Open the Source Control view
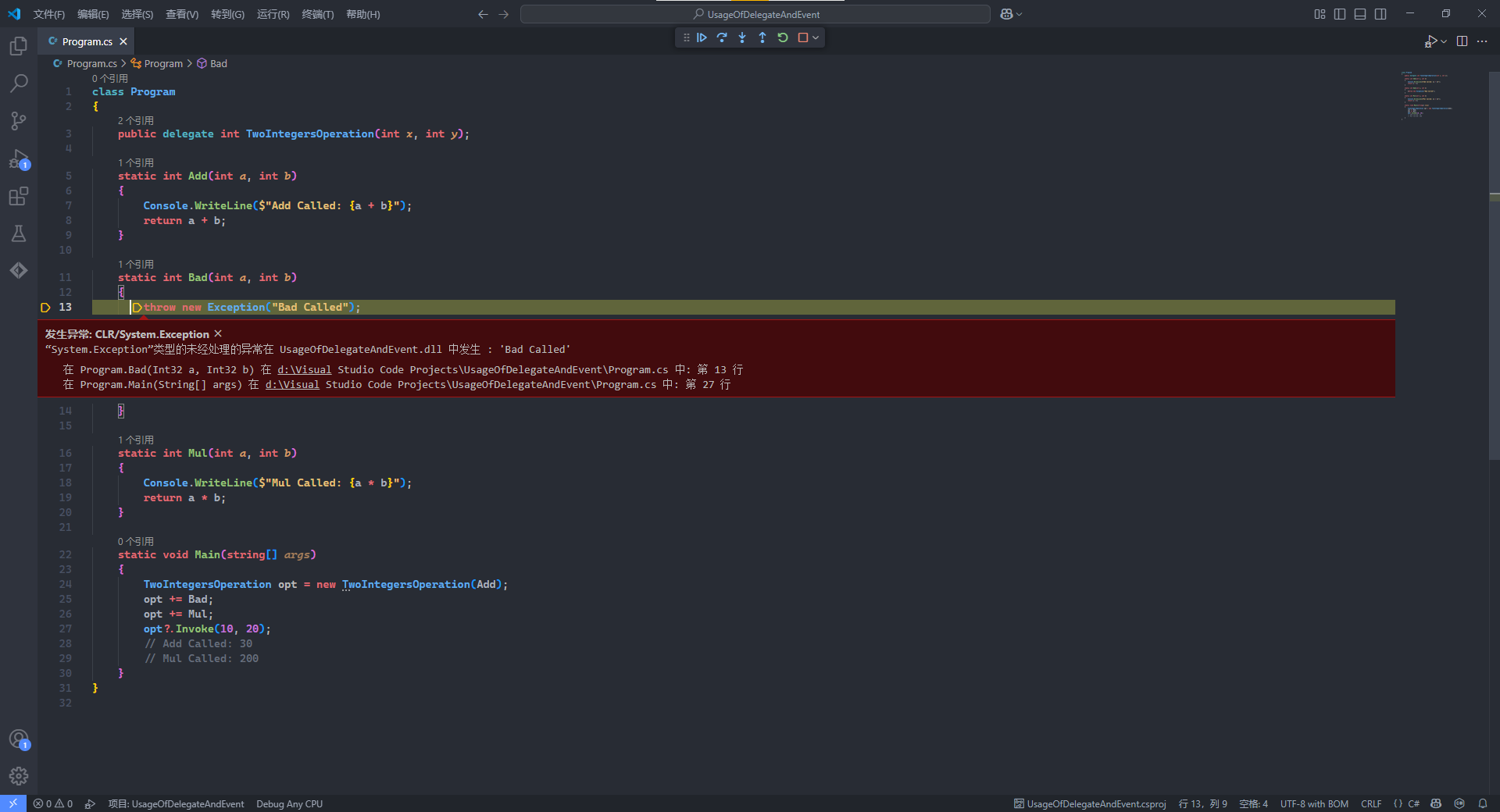 pyautogui.click(x=19, y=120)
